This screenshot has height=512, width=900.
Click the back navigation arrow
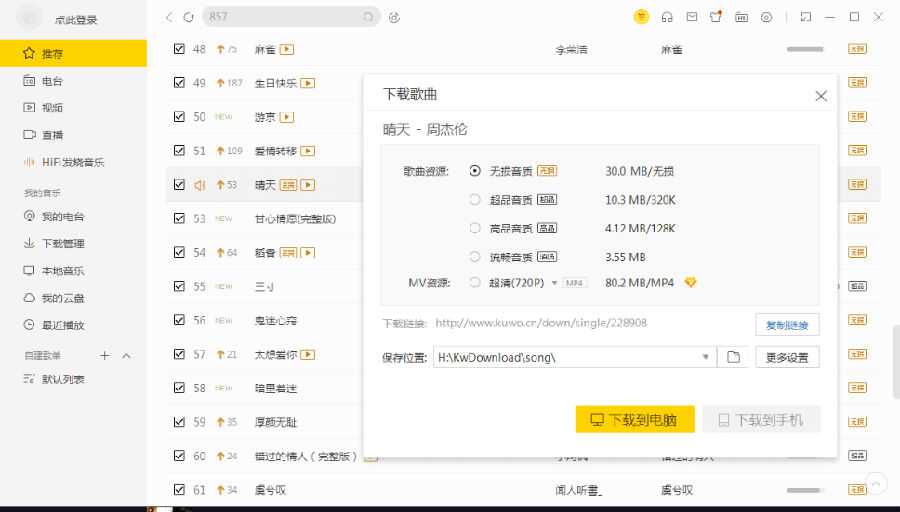pos(168,17)
